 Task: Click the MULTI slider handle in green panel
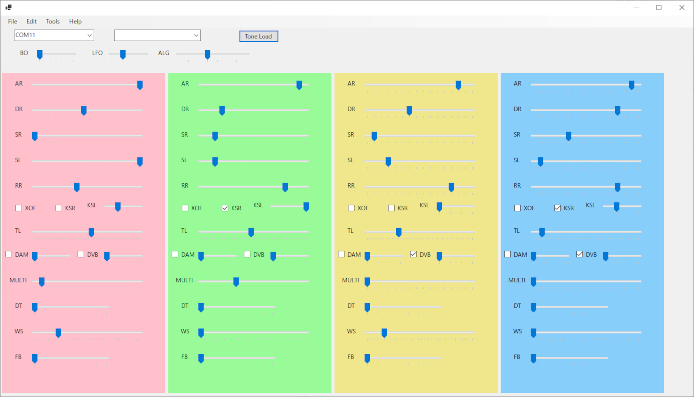236,282
